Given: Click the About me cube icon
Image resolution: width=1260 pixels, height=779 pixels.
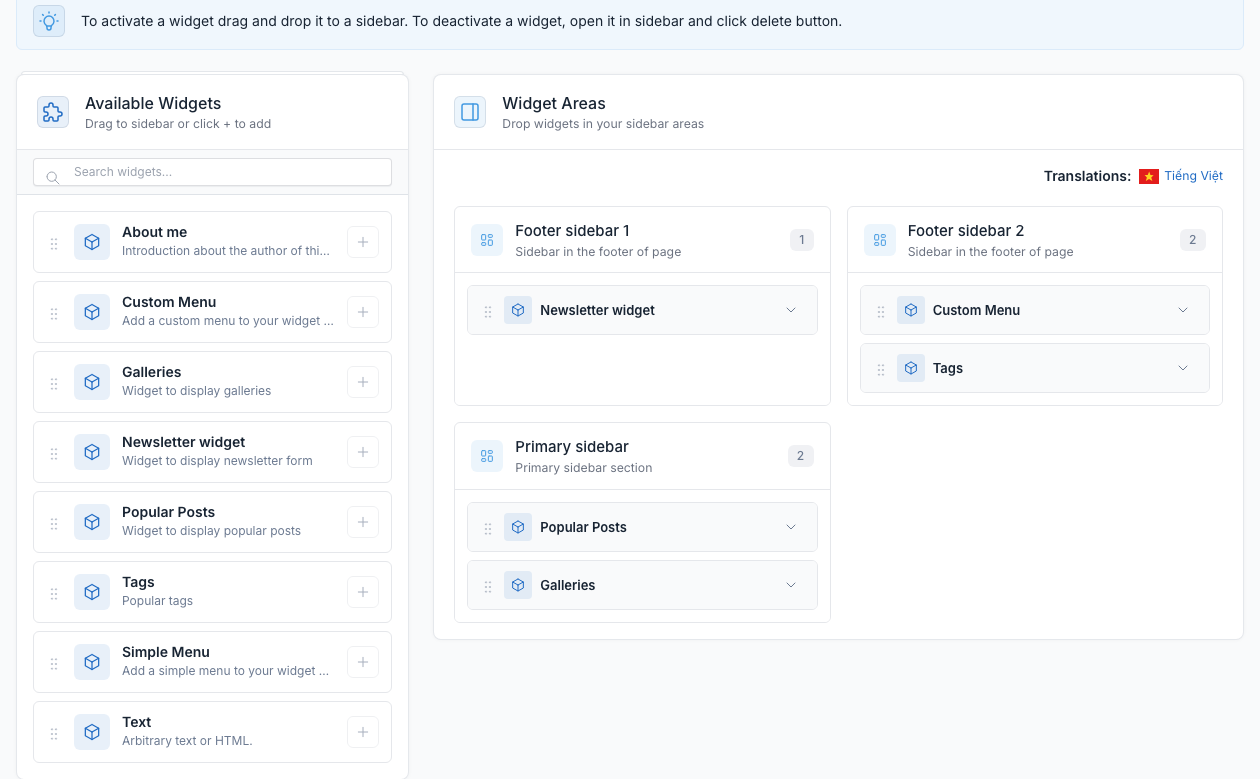Looking at the screenshot, I should click(x=92, y=242).
